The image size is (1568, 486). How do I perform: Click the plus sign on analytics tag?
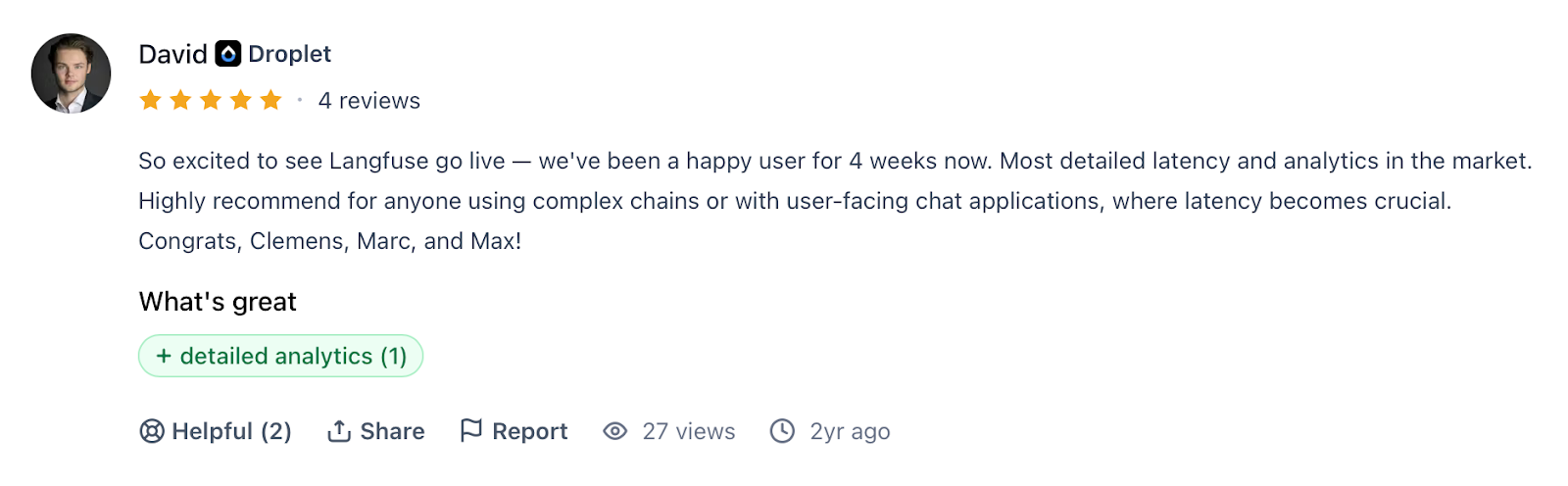pyautogui.click(x=164, y=356)
